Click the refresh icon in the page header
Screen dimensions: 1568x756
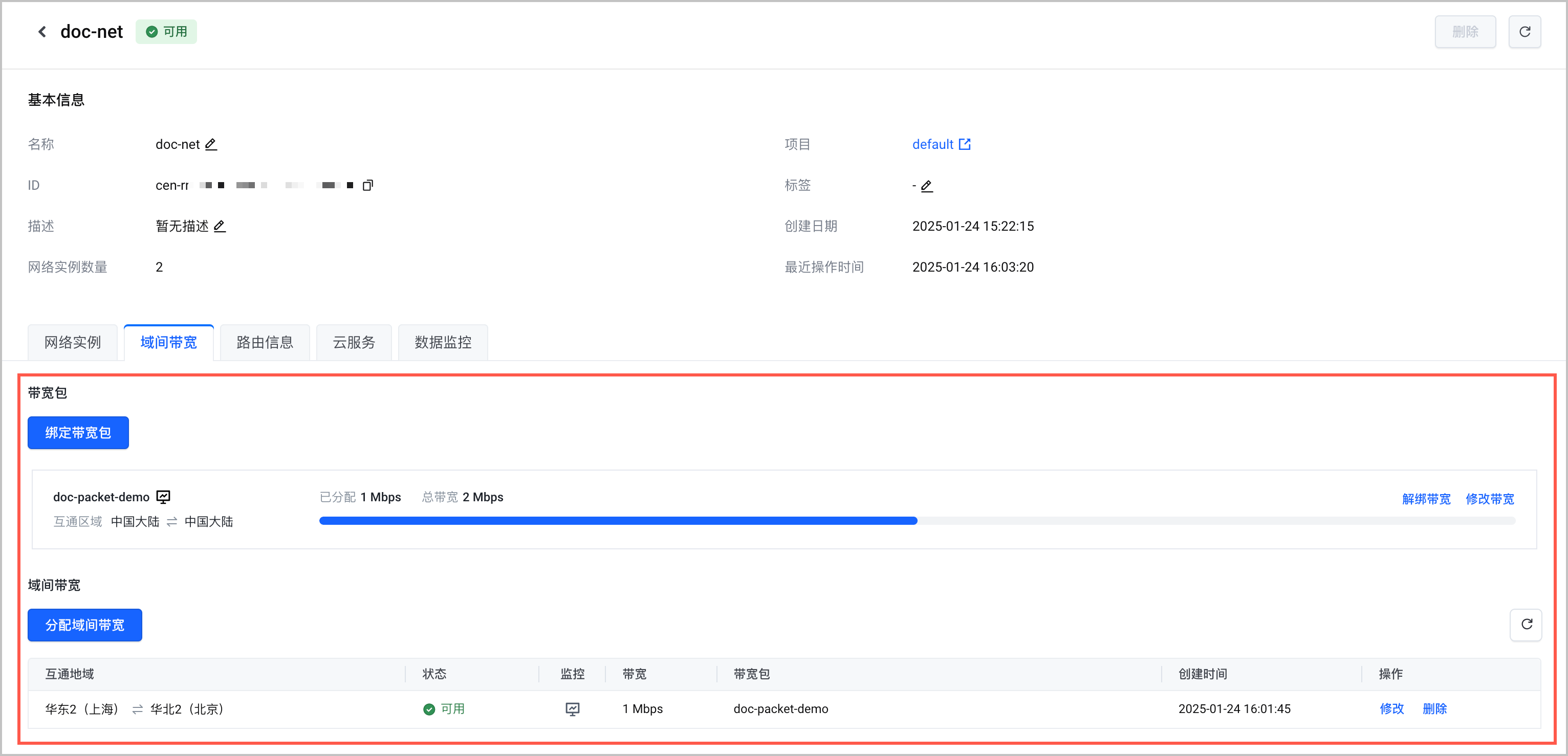[1524, 32]
